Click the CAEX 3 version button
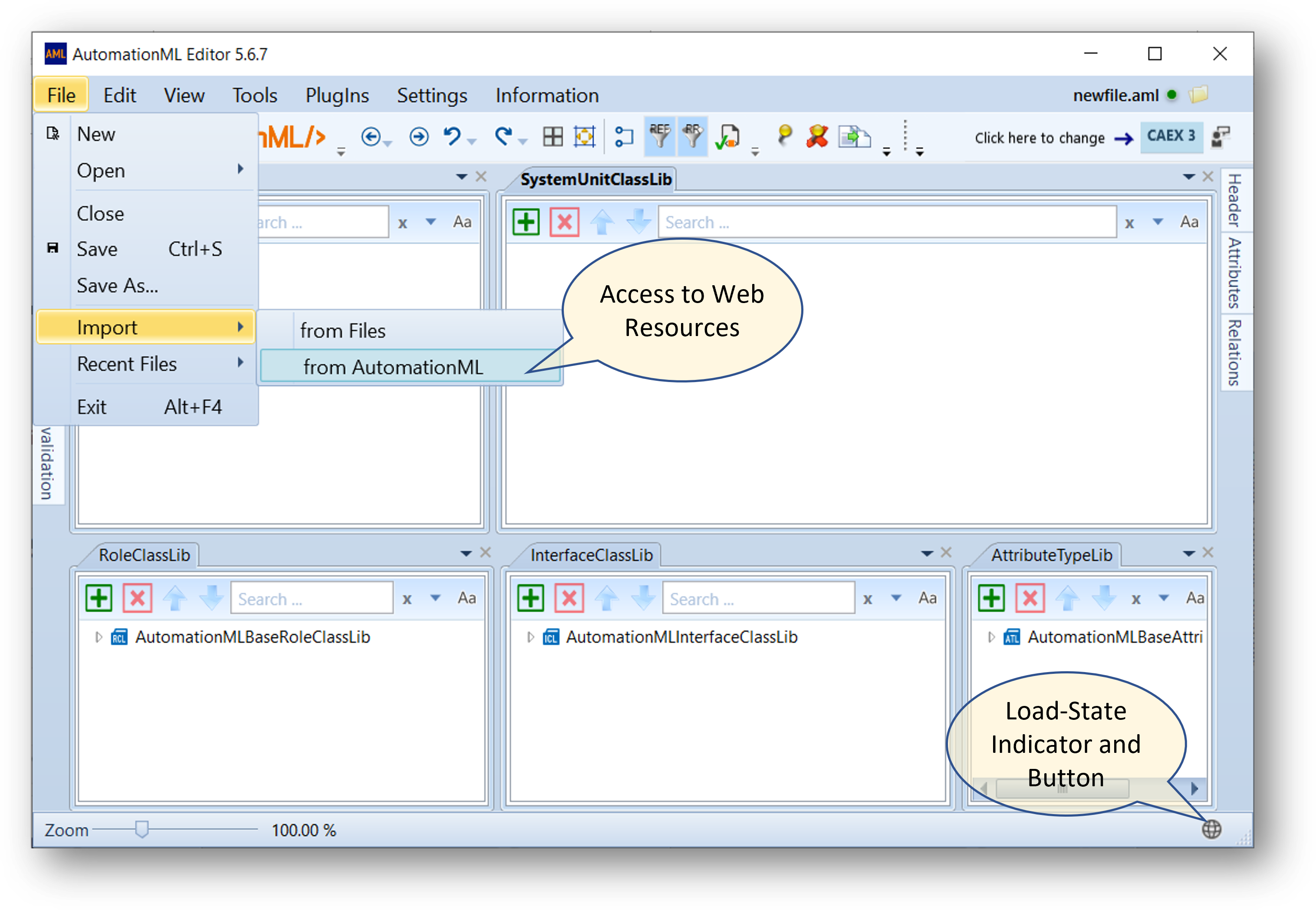 tap(1171, 136)
